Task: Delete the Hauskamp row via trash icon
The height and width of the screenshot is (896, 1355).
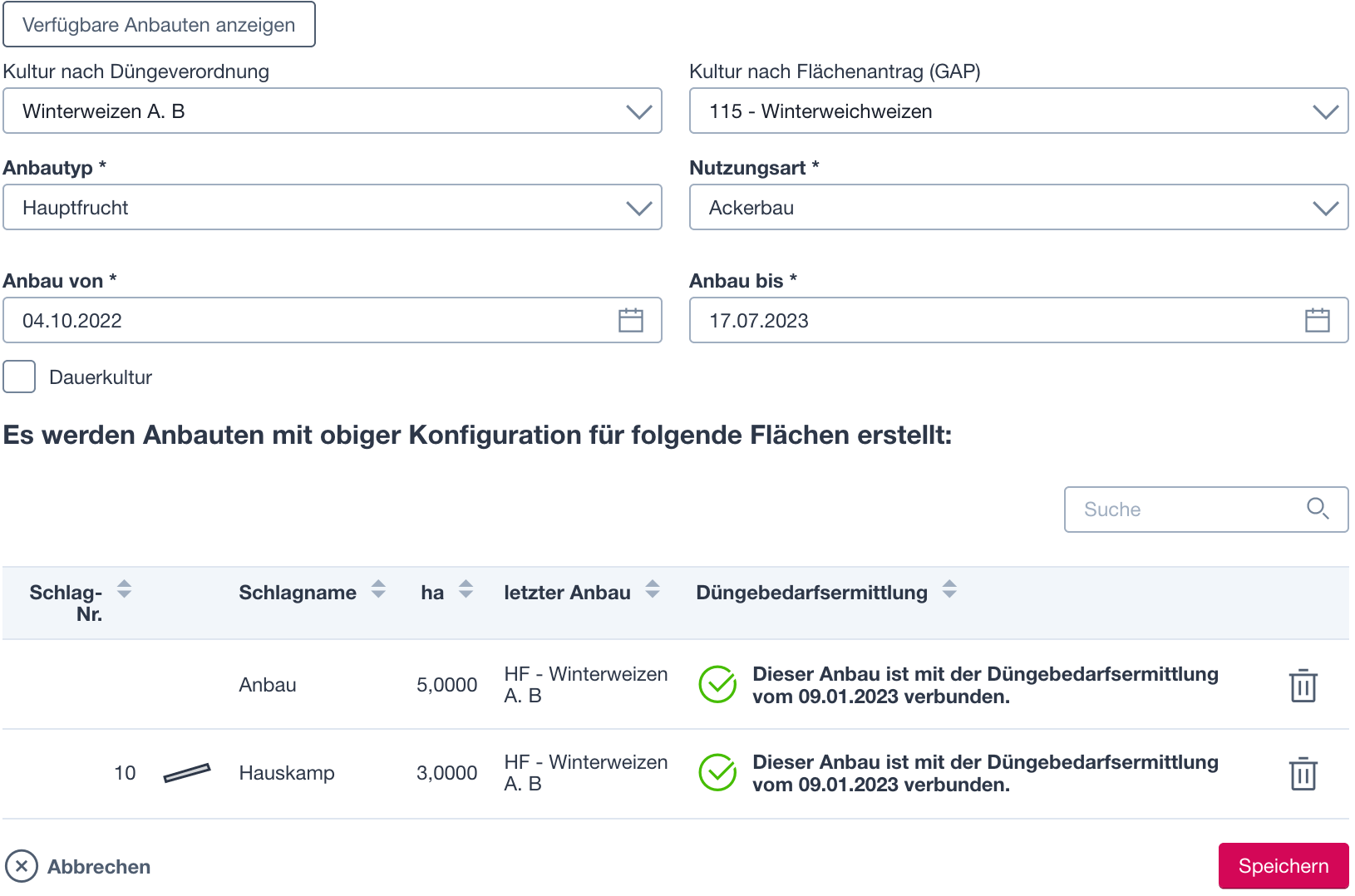Action: pos(1303,774)
